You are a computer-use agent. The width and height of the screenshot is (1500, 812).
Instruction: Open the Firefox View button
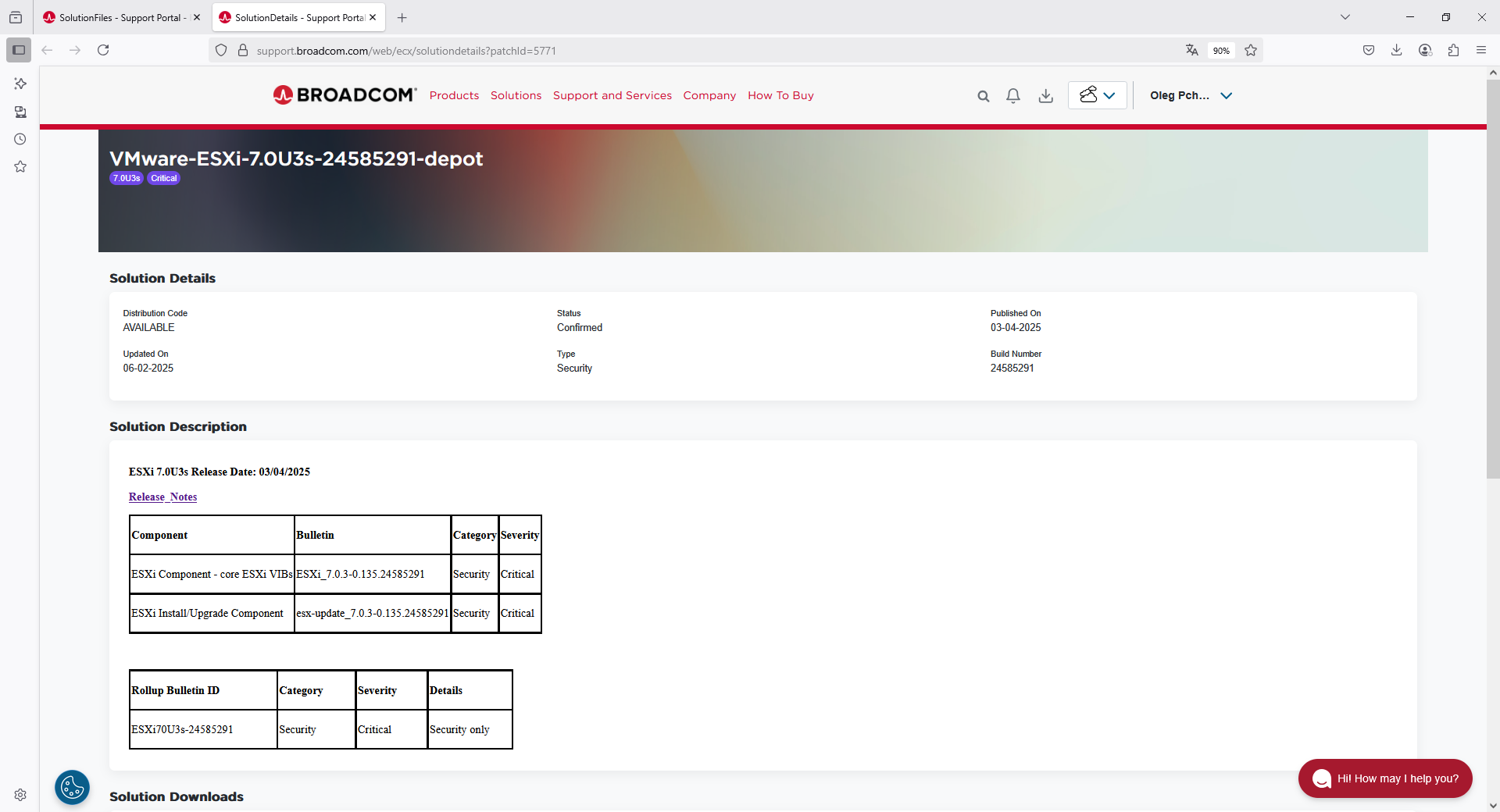pyautogui.click(x=16, y=17)
